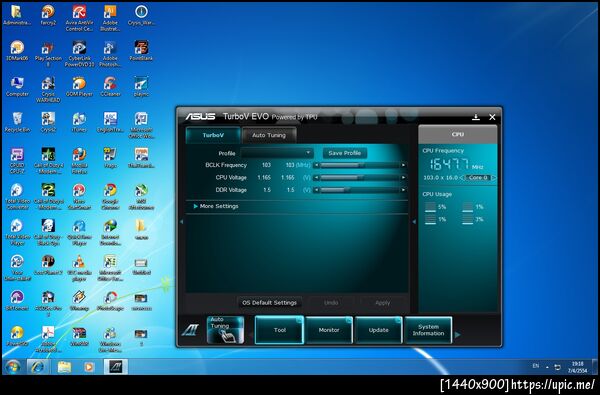600x395 pixels.
Task: Click AI Suite II taskbar button
Action: coord(116,367)
